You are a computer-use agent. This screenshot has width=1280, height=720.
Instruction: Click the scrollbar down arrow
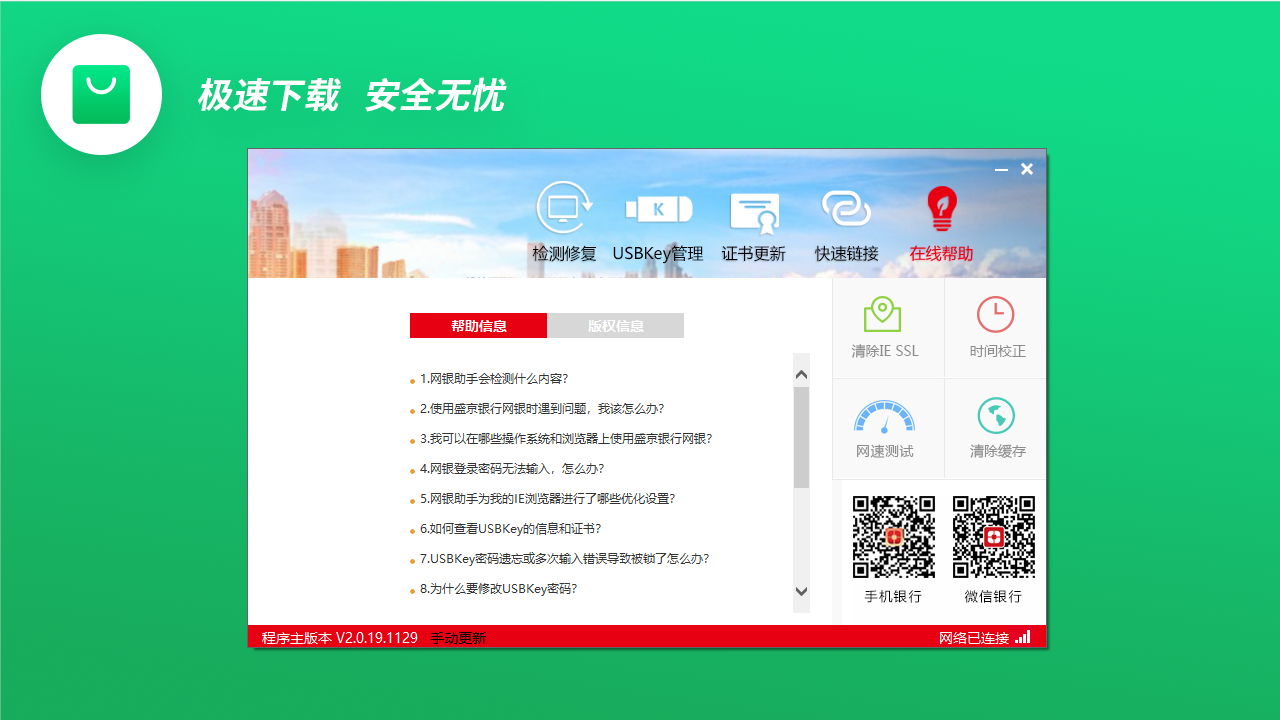click(800, 592)
